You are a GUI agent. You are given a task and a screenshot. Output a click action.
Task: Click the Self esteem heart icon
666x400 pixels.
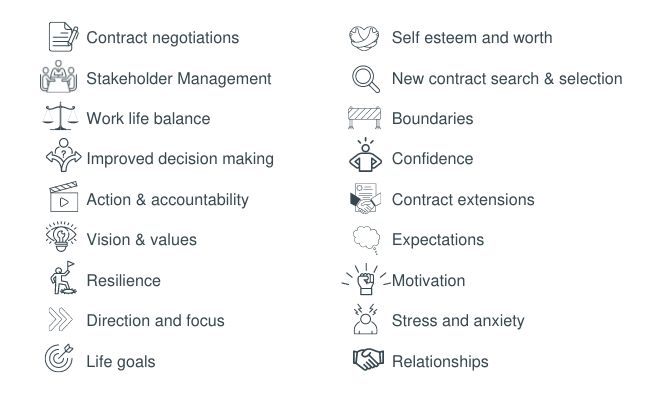point(364,37)
